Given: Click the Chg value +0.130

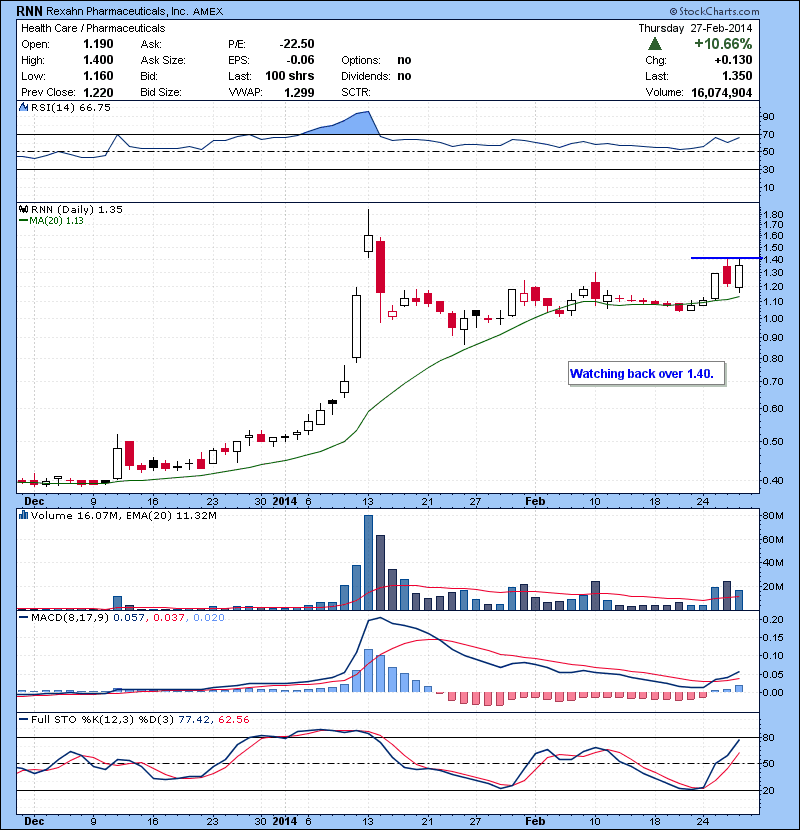Looking at the screenshot, I should [x=733, y=60].
